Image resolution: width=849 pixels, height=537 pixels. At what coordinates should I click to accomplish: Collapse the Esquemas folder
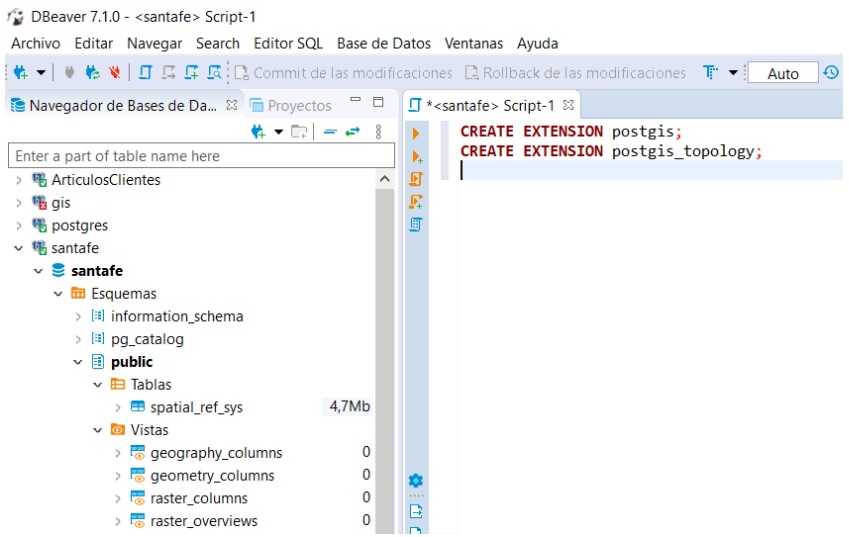click(x=58, y=293)
